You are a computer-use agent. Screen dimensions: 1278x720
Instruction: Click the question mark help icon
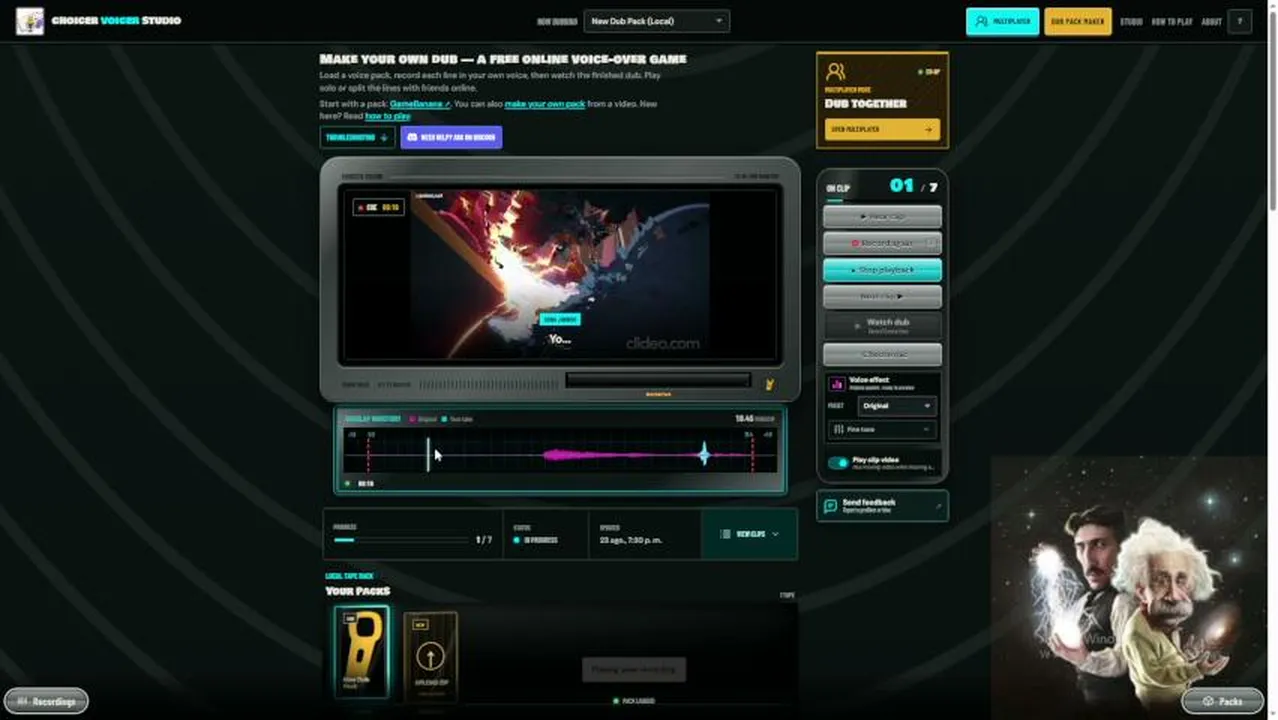[1240, 21]
